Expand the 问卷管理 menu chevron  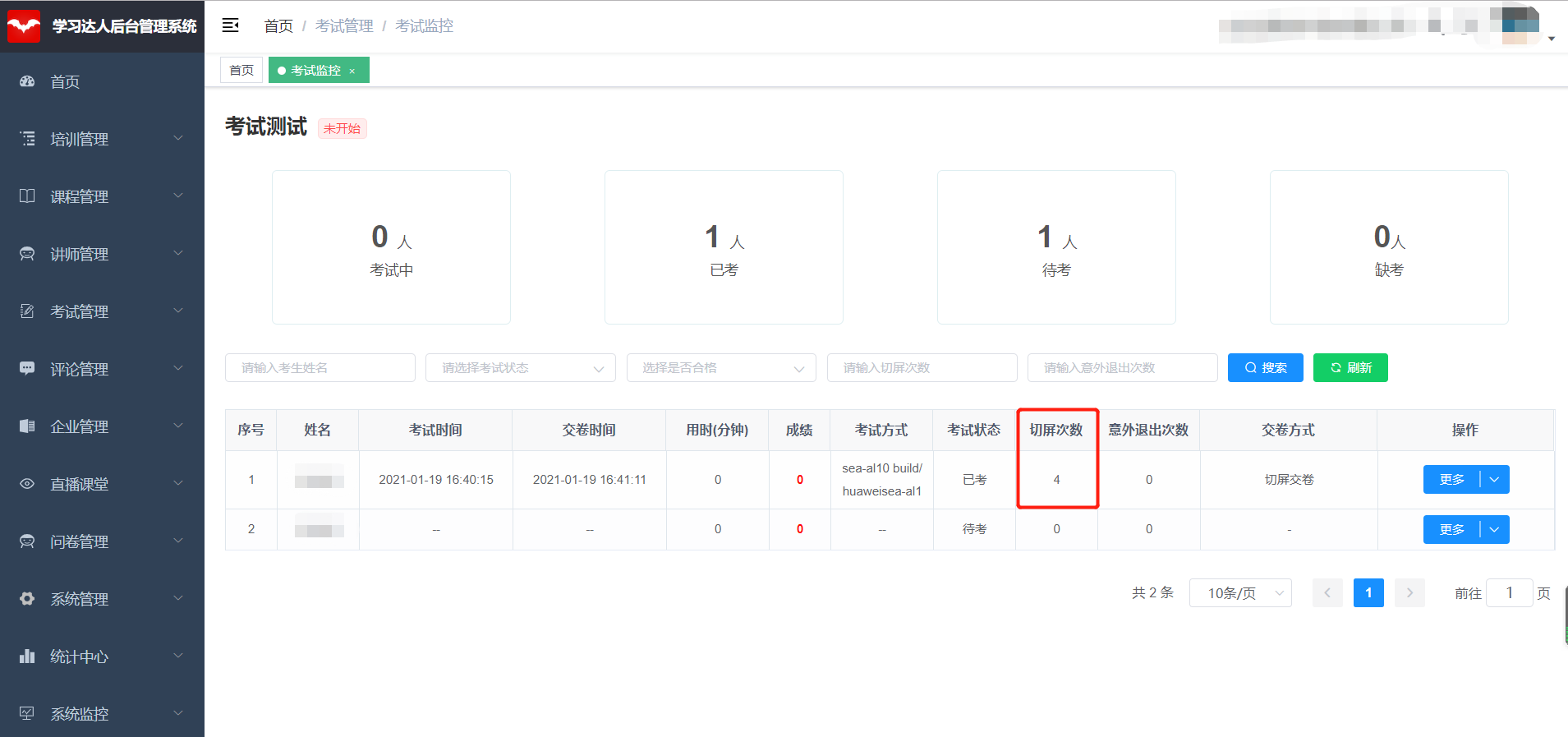tap(178, 541)
